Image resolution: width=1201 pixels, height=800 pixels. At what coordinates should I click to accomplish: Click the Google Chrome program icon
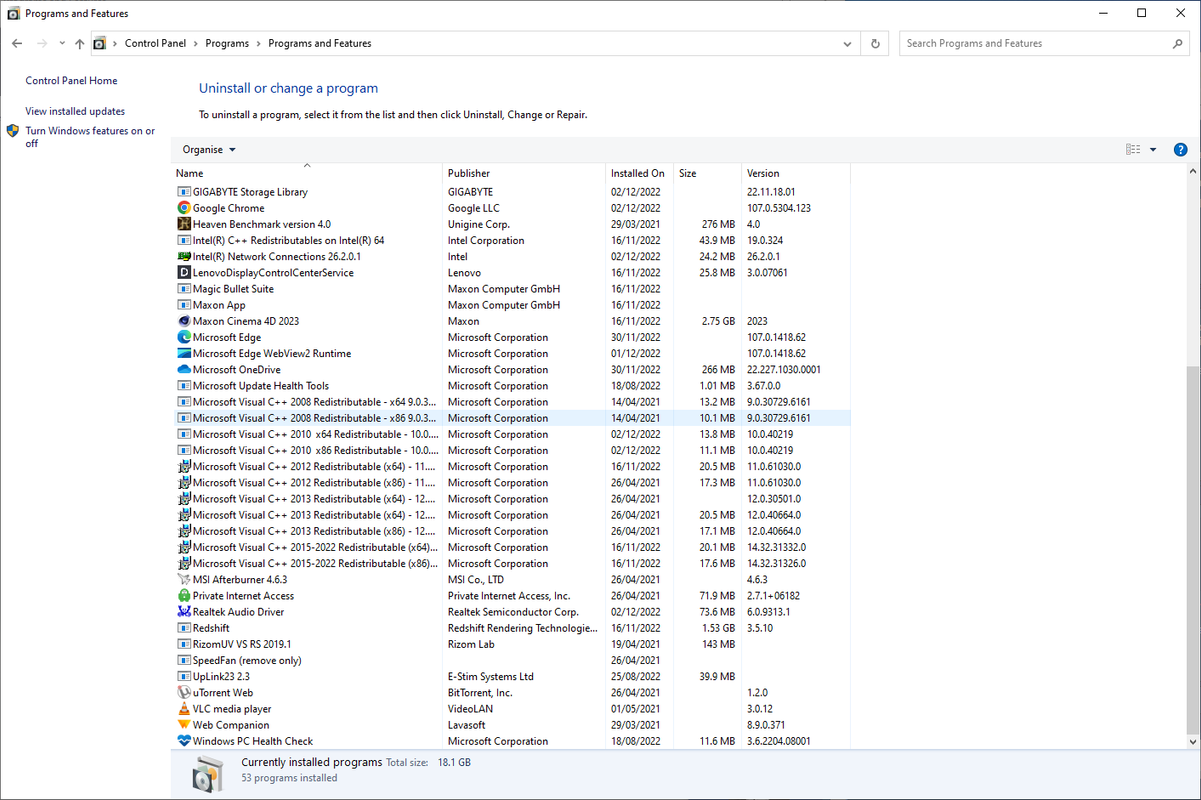[x=184, y=208]
